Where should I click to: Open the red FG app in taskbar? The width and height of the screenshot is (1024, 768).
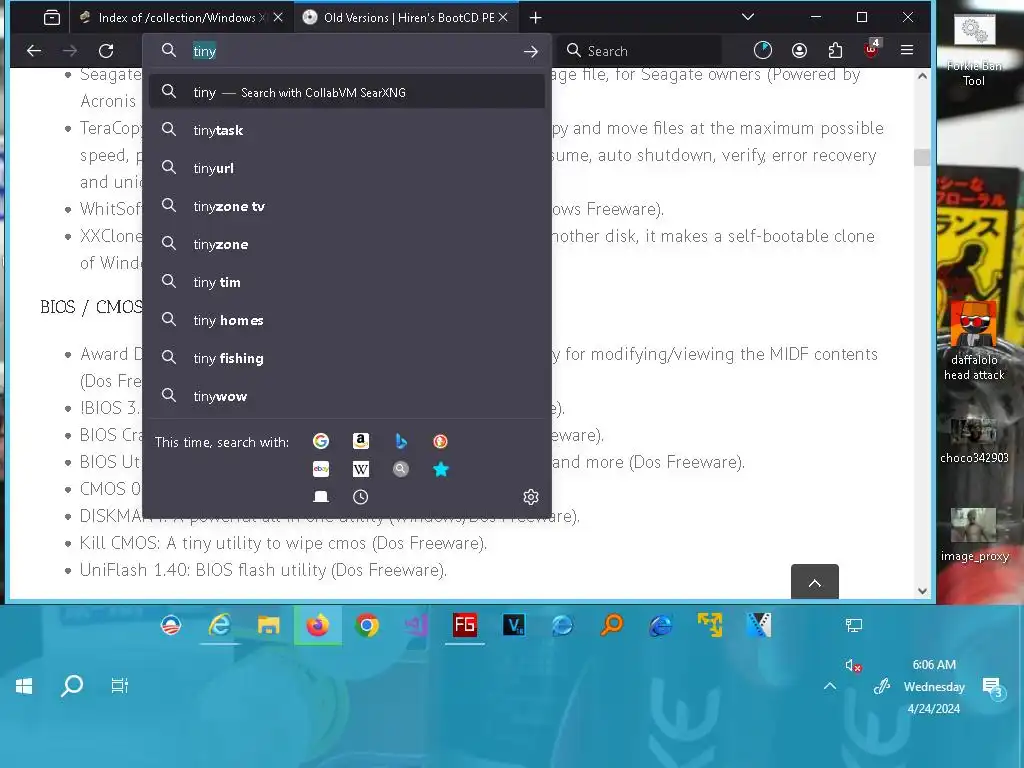click(465, 626)
